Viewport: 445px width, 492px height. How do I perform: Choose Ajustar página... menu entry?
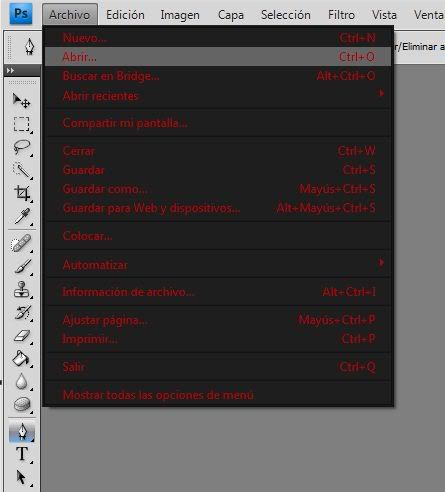tap(218, 320)
